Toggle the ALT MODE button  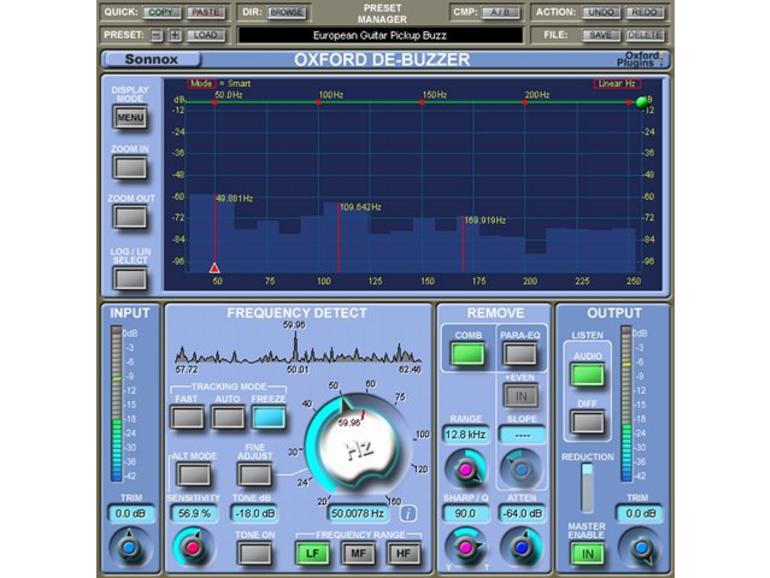[194, 474]
